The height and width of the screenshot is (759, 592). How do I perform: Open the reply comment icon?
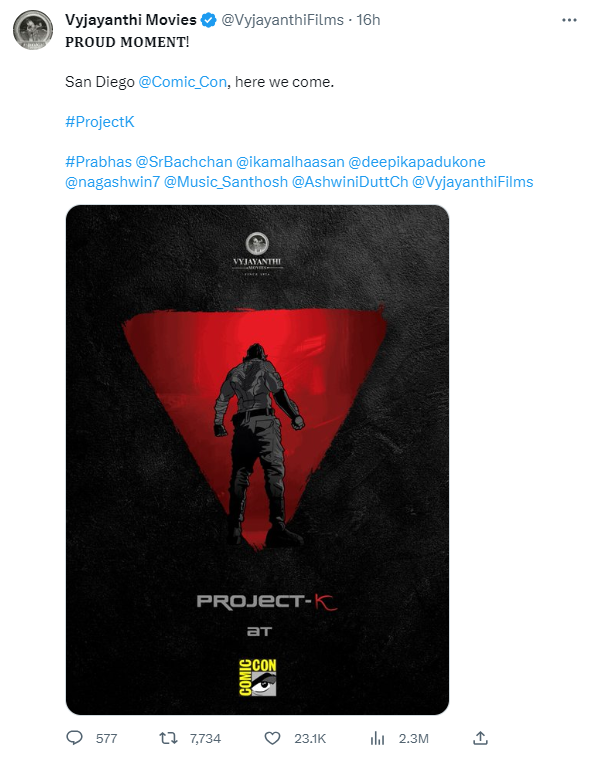[75, 738]
